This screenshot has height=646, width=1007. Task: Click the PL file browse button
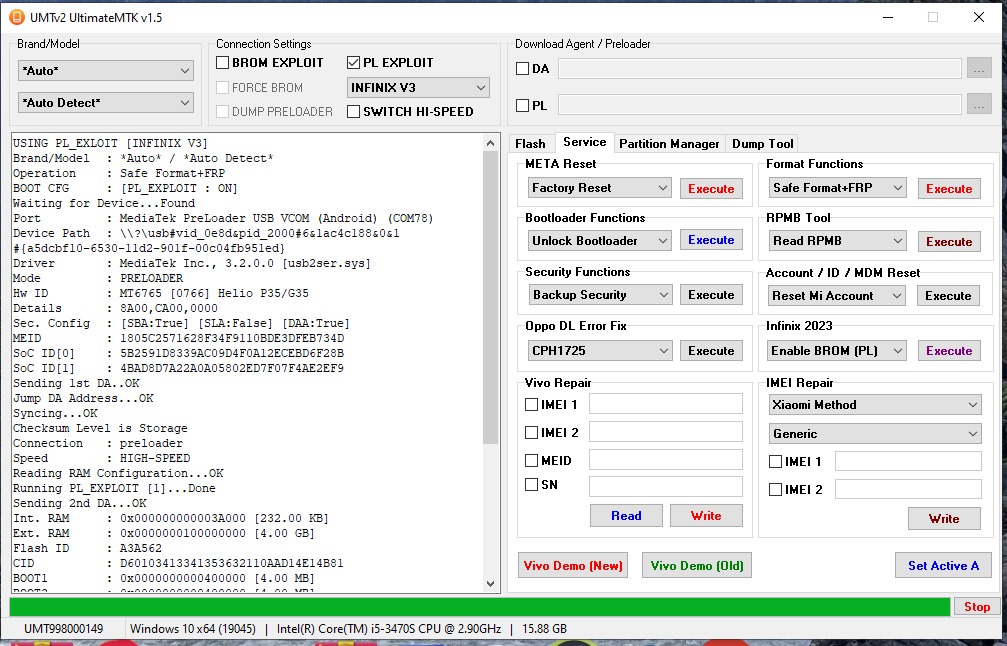978,105
